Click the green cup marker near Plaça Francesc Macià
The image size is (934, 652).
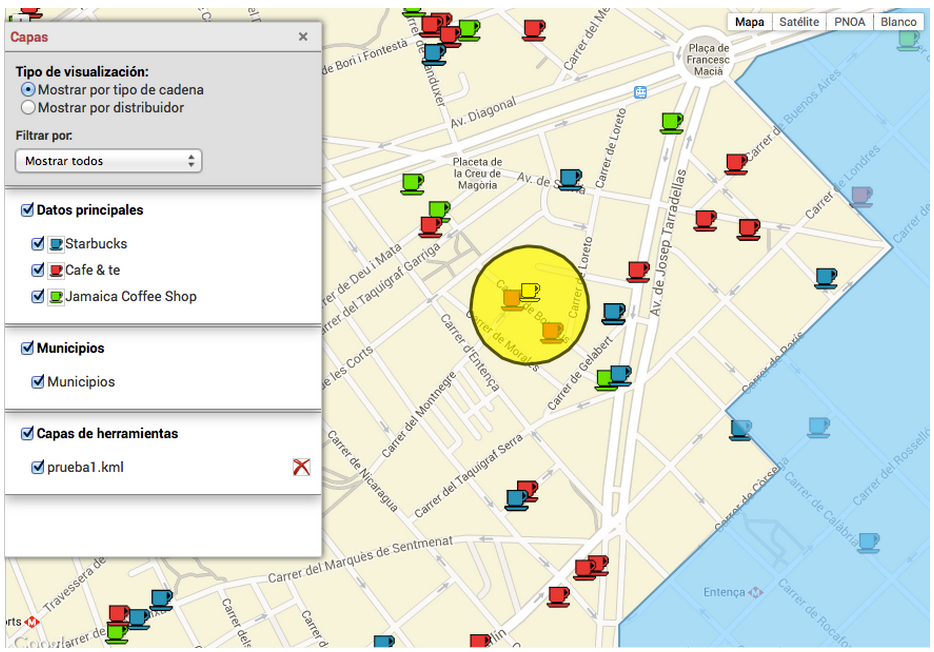point(671,123)
